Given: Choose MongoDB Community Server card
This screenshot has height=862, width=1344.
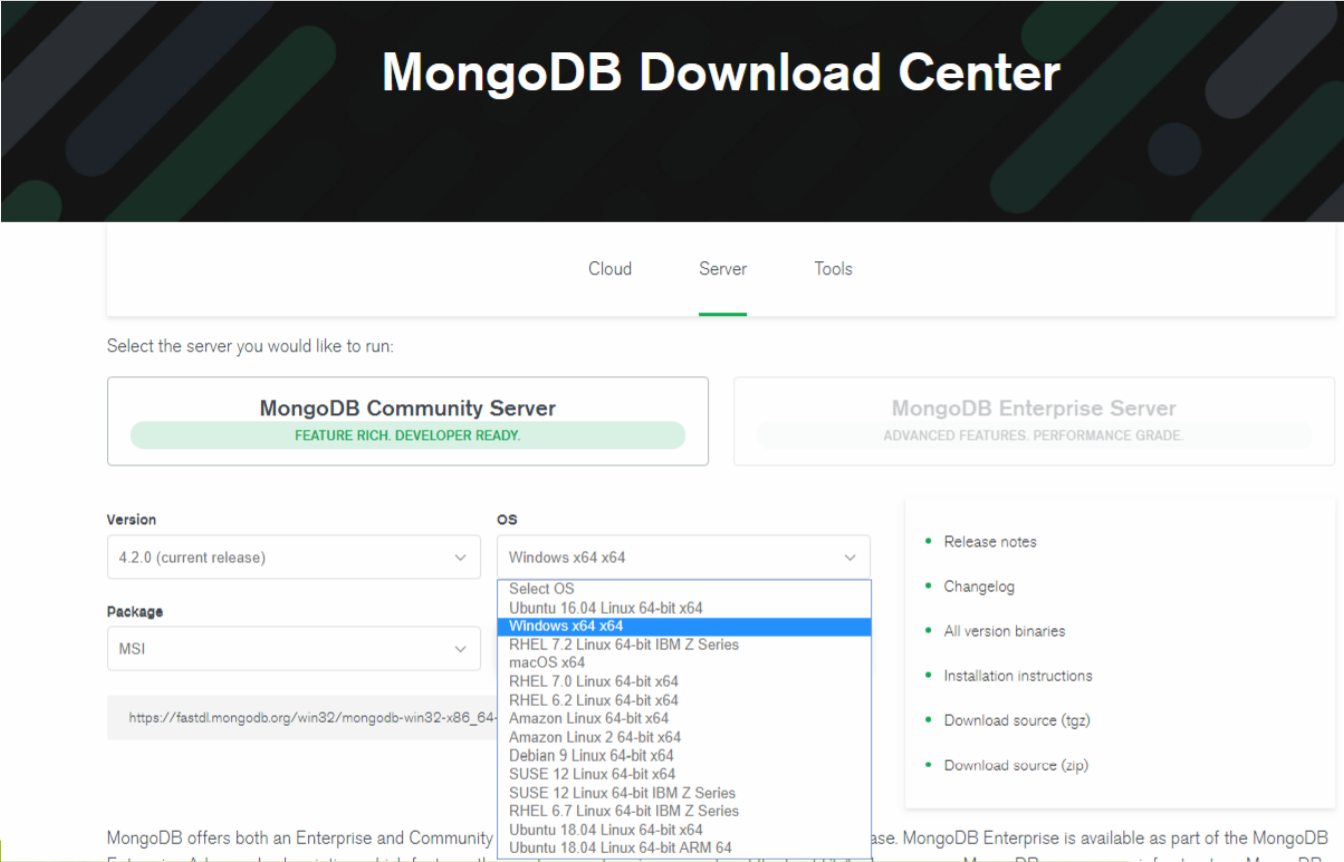Looking at the screenshot, I should coord(408,421).
